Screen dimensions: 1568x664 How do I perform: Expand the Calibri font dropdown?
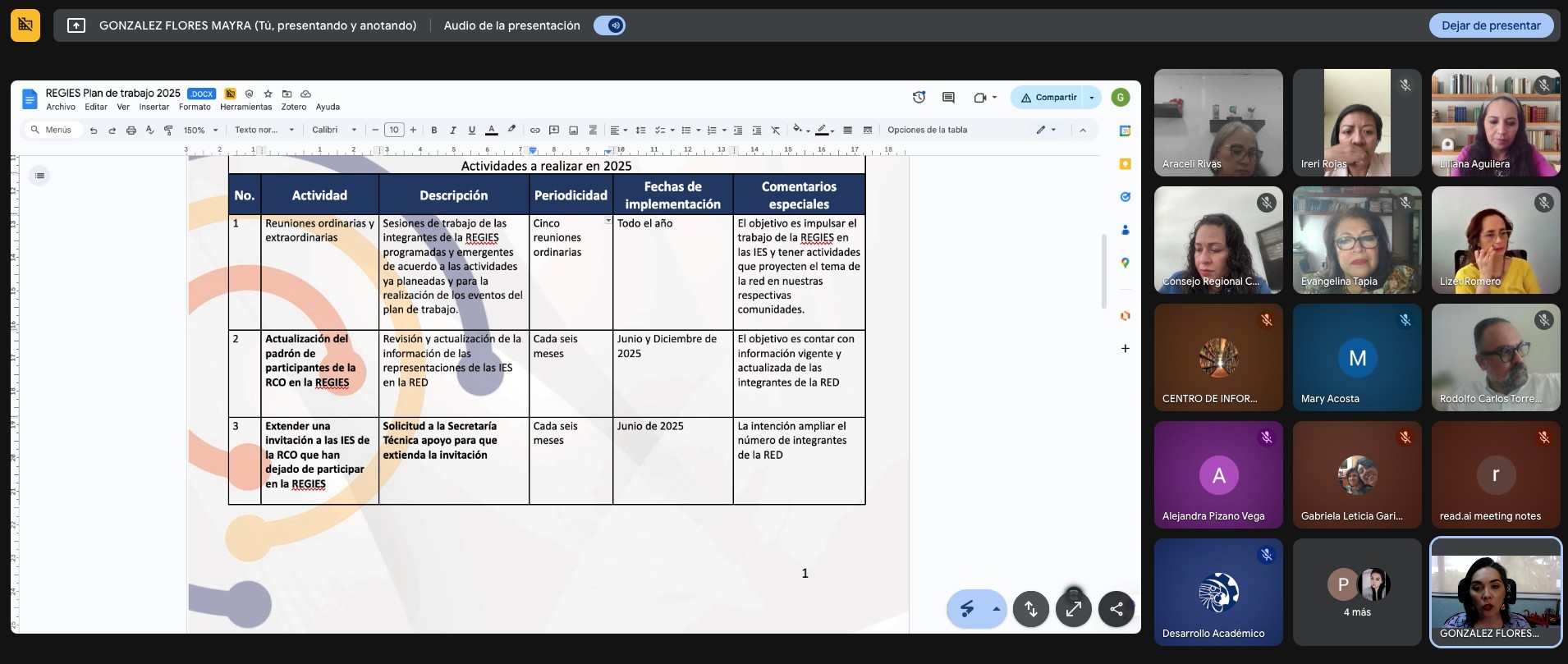tap(334, 130)
